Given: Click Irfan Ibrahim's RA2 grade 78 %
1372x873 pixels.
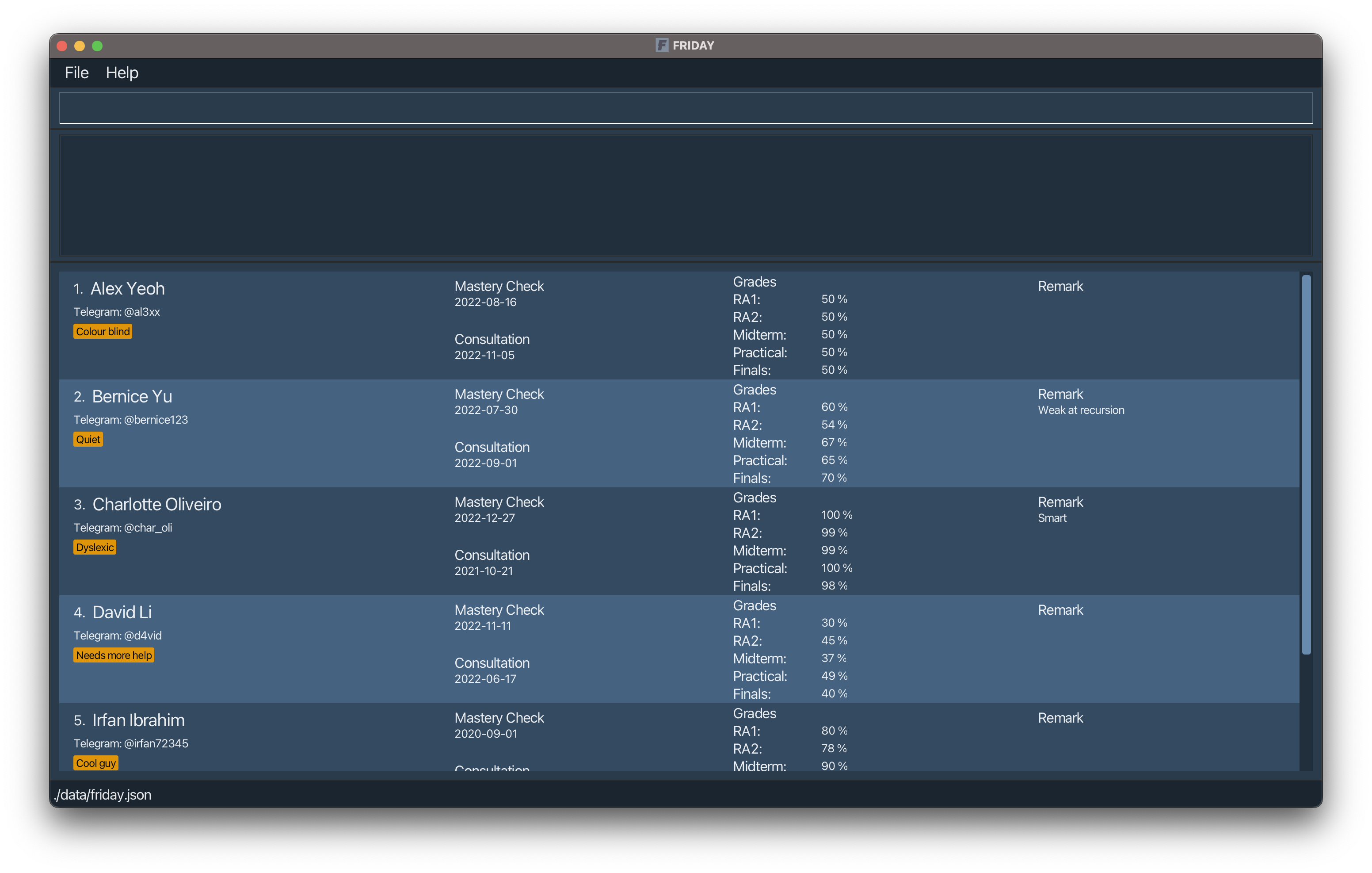Looking at the screenshot, I should [x=834, y=748].
